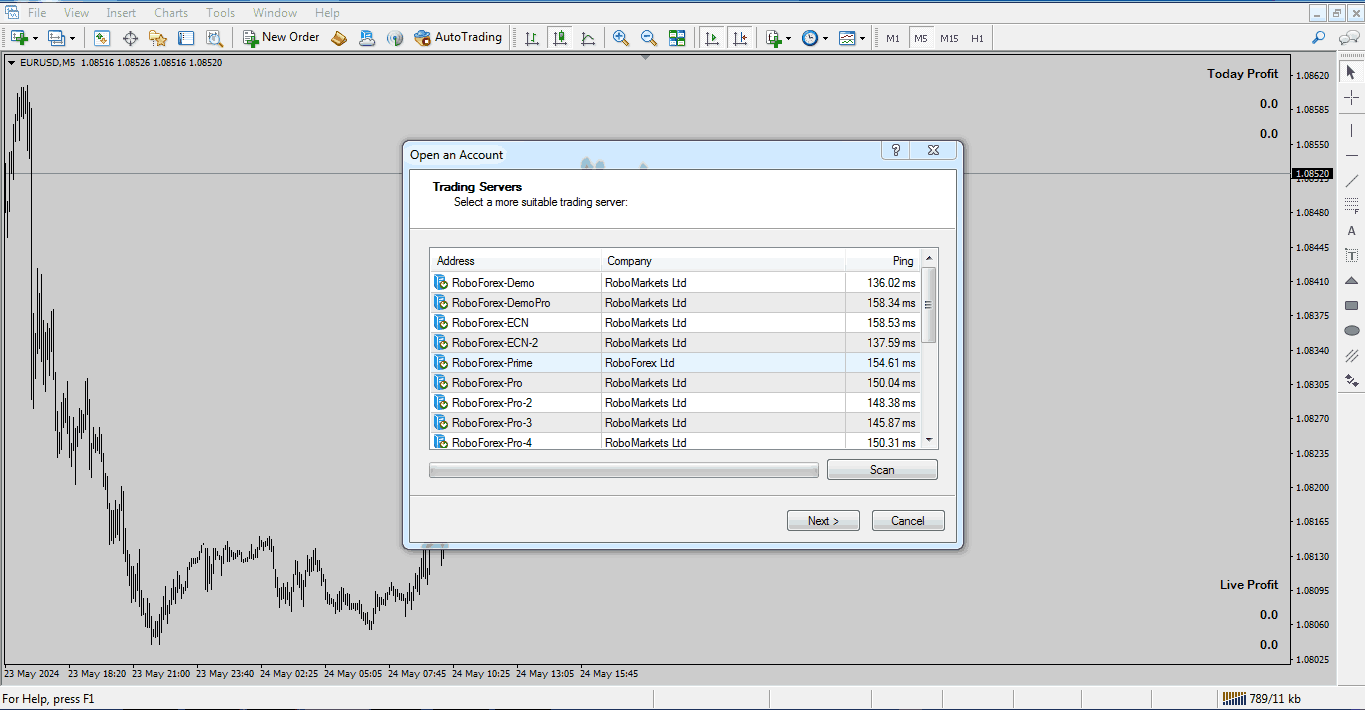Screen dimensions: 1365x710
Task: Toggle the AutoTrading button
Action: click(458, 38)
